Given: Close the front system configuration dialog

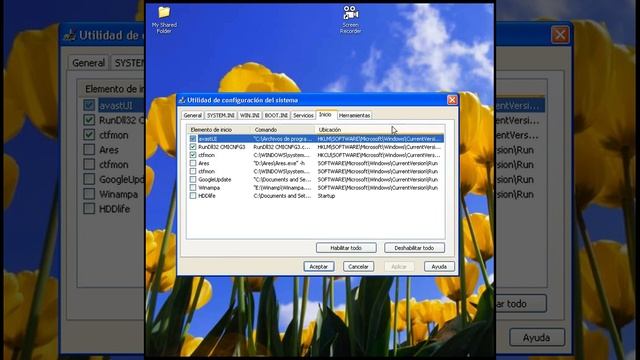Looking at the screenshot, I should click(452, 100).
